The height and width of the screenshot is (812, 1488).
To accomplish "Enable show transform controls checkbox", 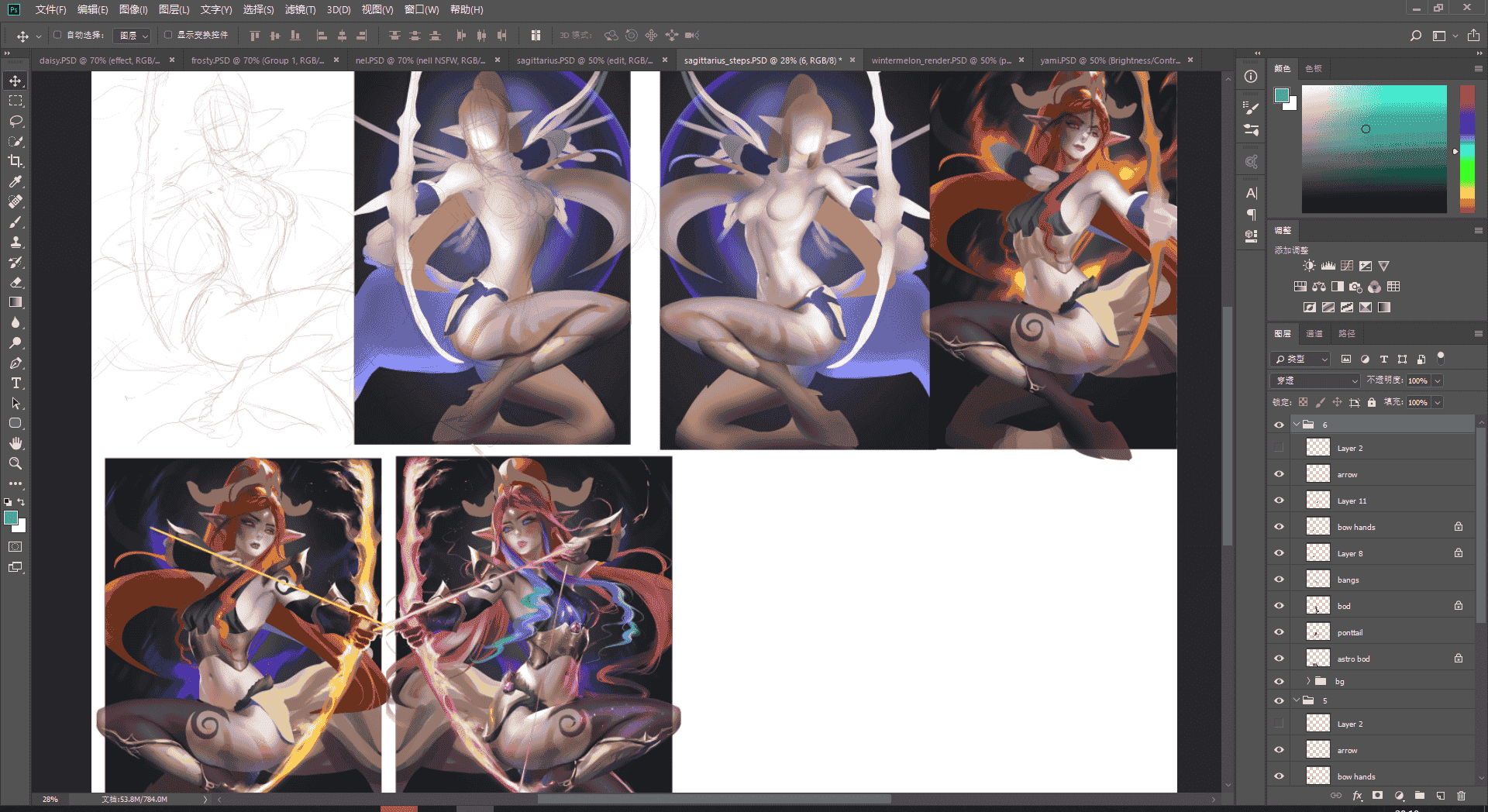I will click(x=168, y=35).
